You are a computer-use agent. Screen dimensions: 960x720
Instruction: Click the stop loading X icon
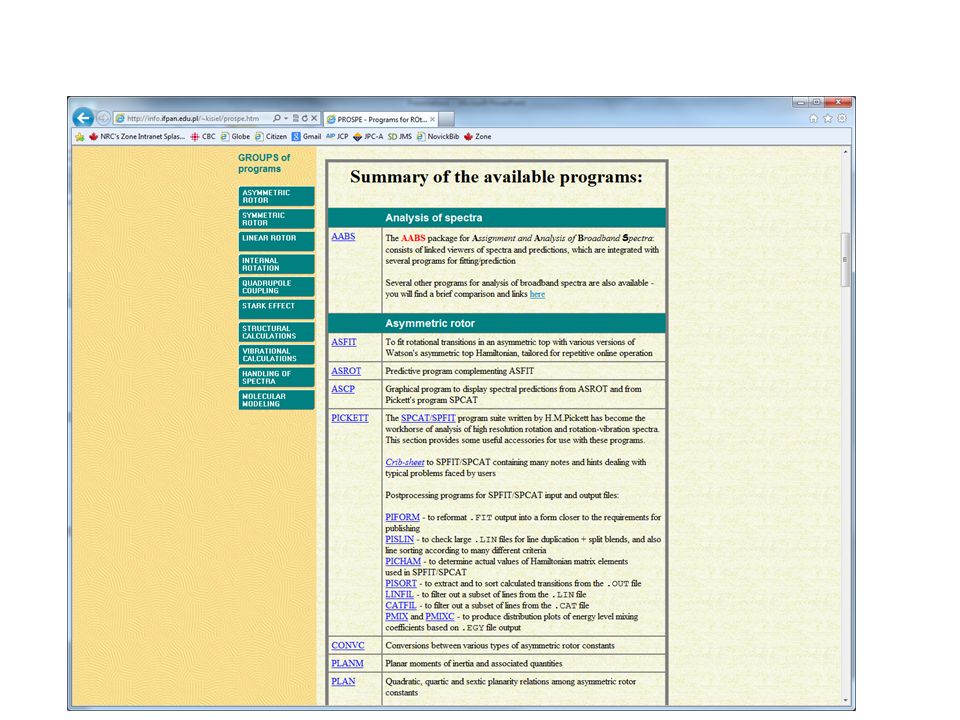pyautogui.click(x=314, y=118)
